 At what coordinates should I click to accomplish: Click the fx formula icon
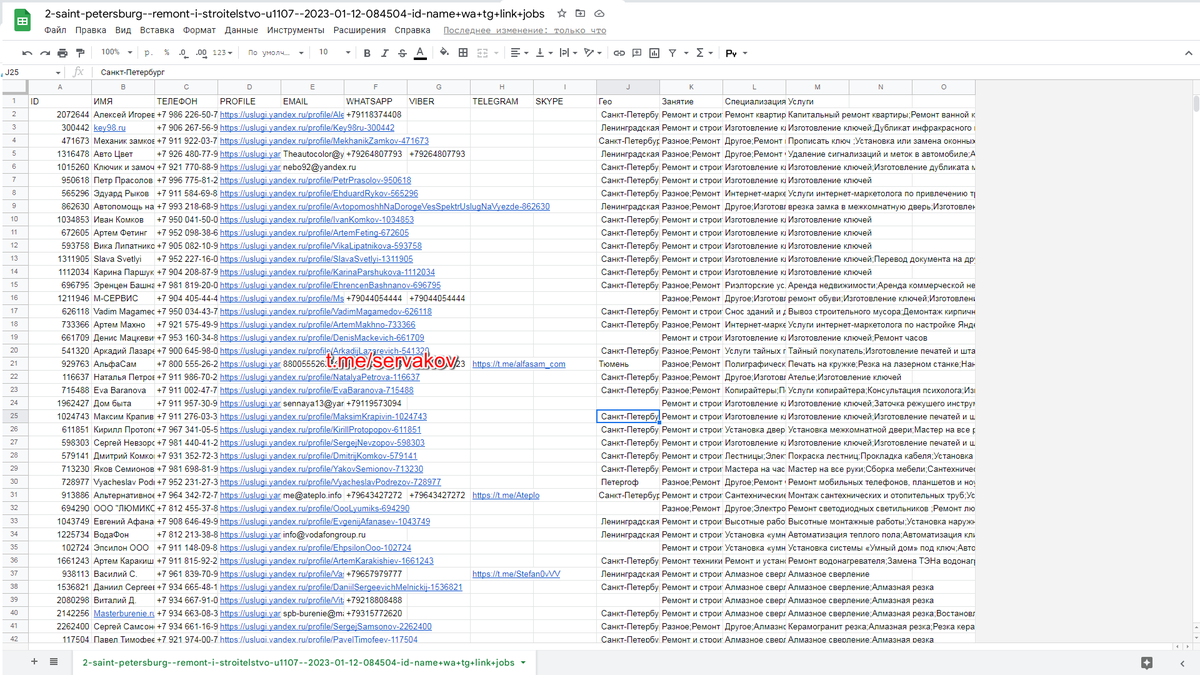click(79, 72)
